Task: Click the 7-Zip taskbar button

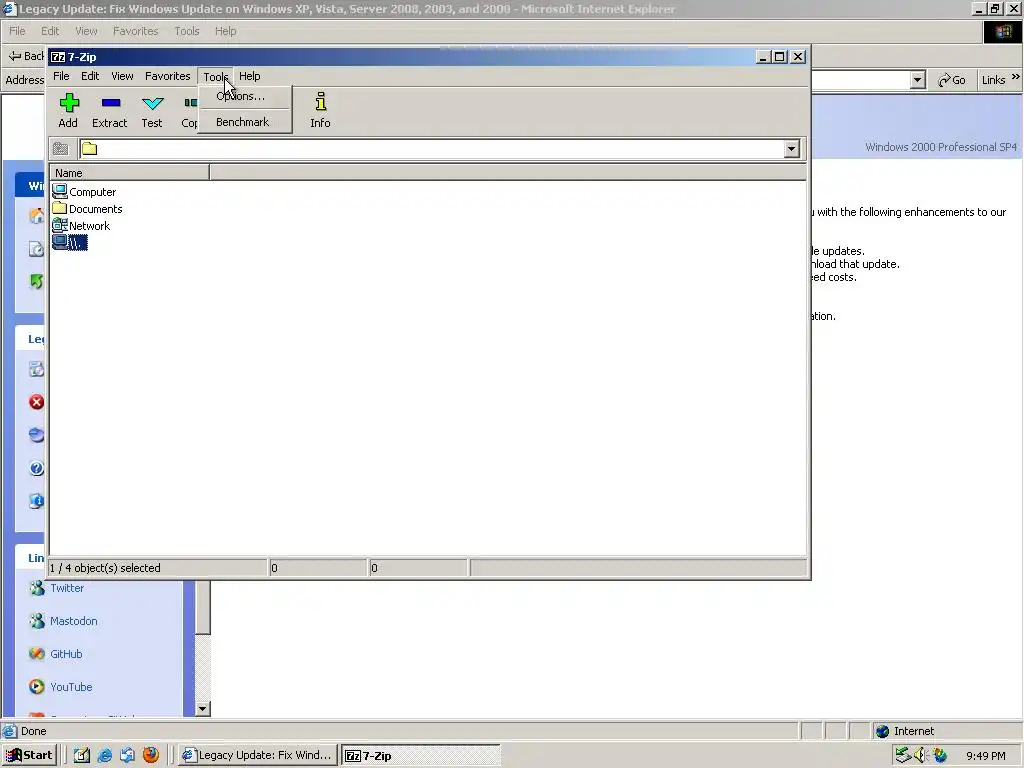Action: pos(421,755)
